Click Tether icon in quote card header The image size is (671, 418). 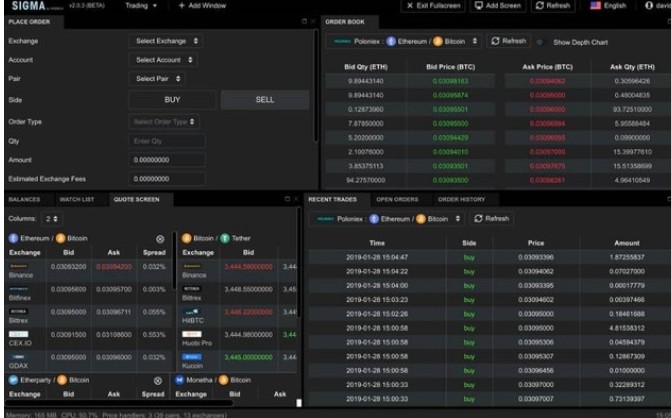[225, 238]
